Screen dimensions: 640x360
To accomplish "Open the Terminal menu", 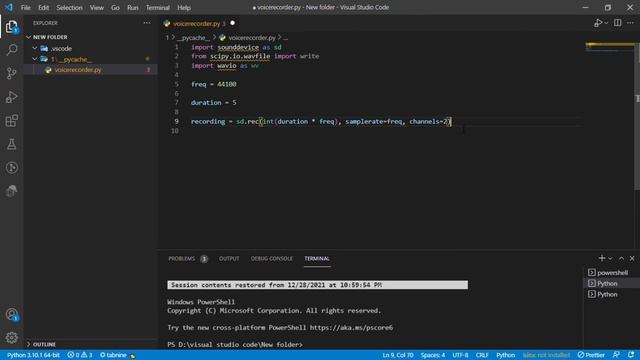I will tap(158, 7).
